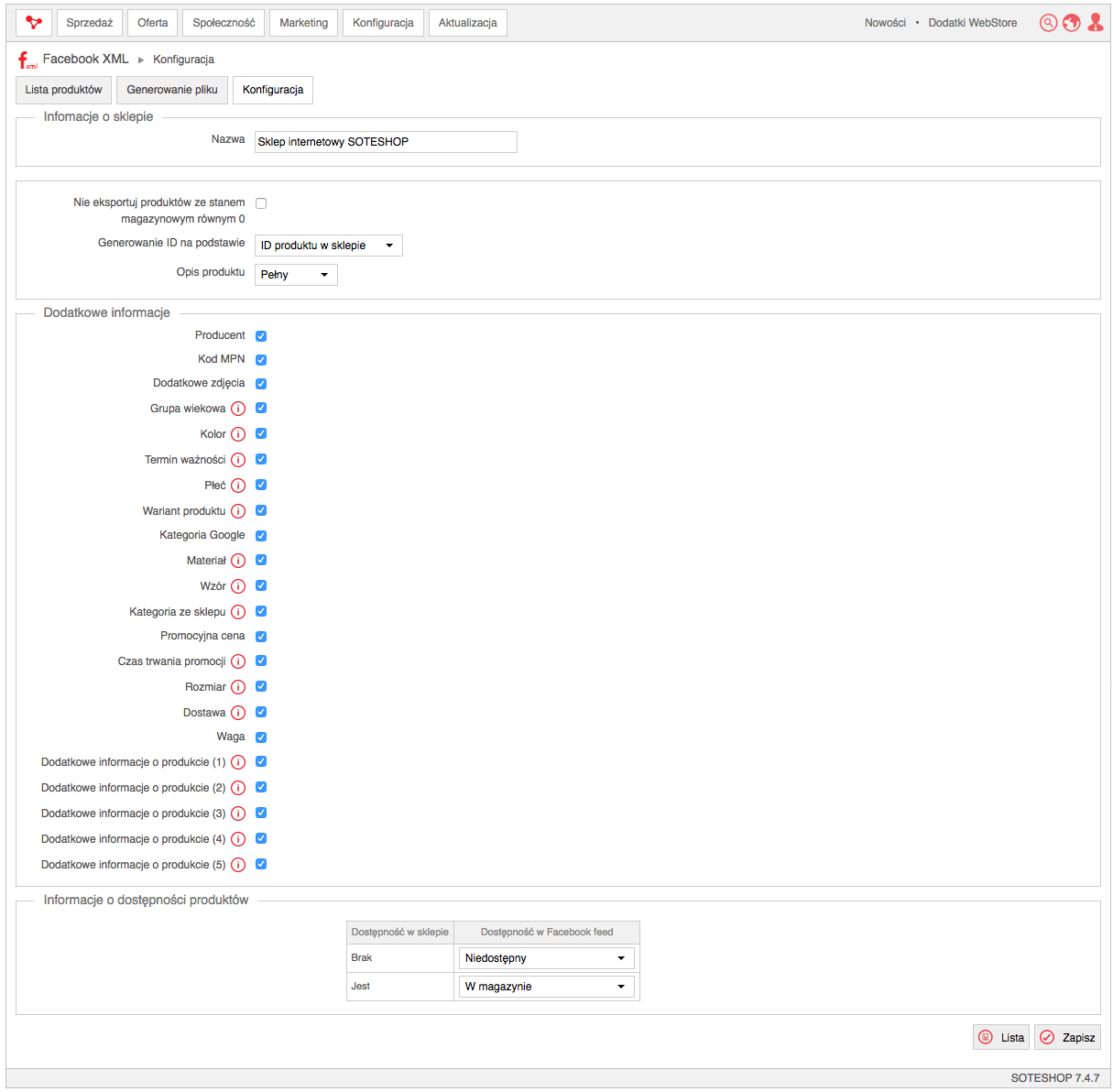The width and height of the screenshot is (1113, 1092).
Task: Toggle Kategoria Google checkbox
Action: (261, 536)
